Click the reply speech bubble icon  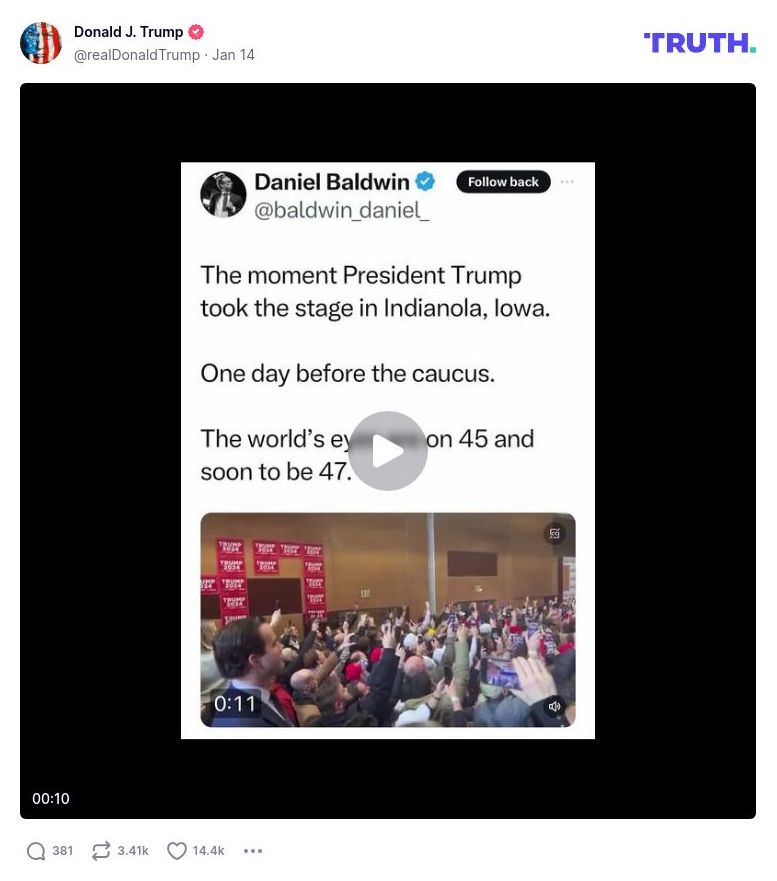(36, 851)
